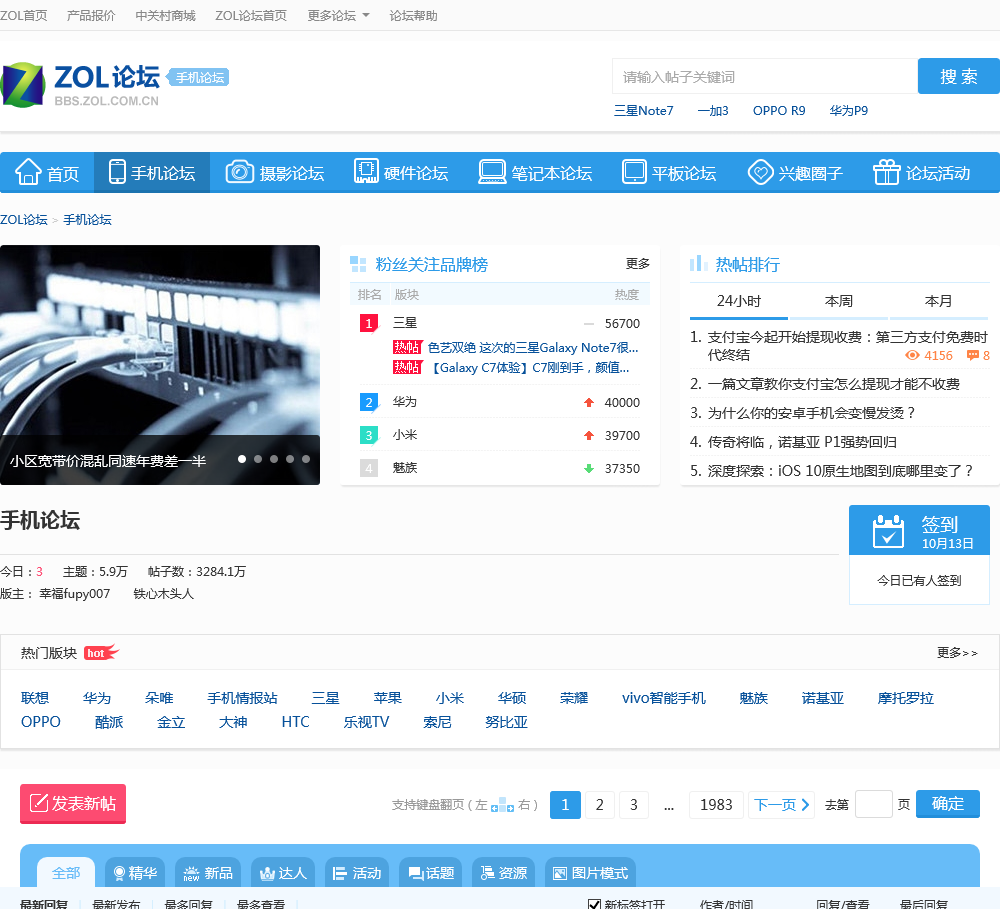Open the Galaxy C7体验 hot post
The width and height of the screenshot is (1000, 909).
pyautogui.click(x=529, y=367)
